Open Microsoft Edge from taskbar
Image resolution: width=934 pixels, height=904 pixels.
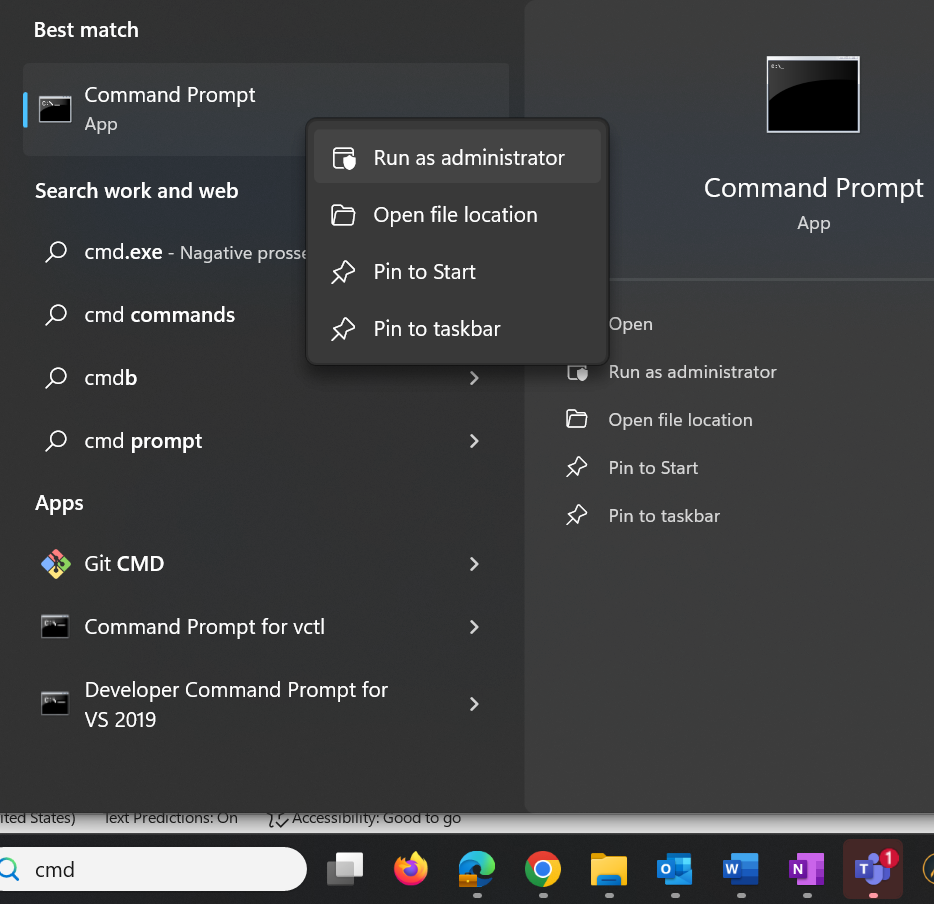pyautogui.click(x=476, y=869)
